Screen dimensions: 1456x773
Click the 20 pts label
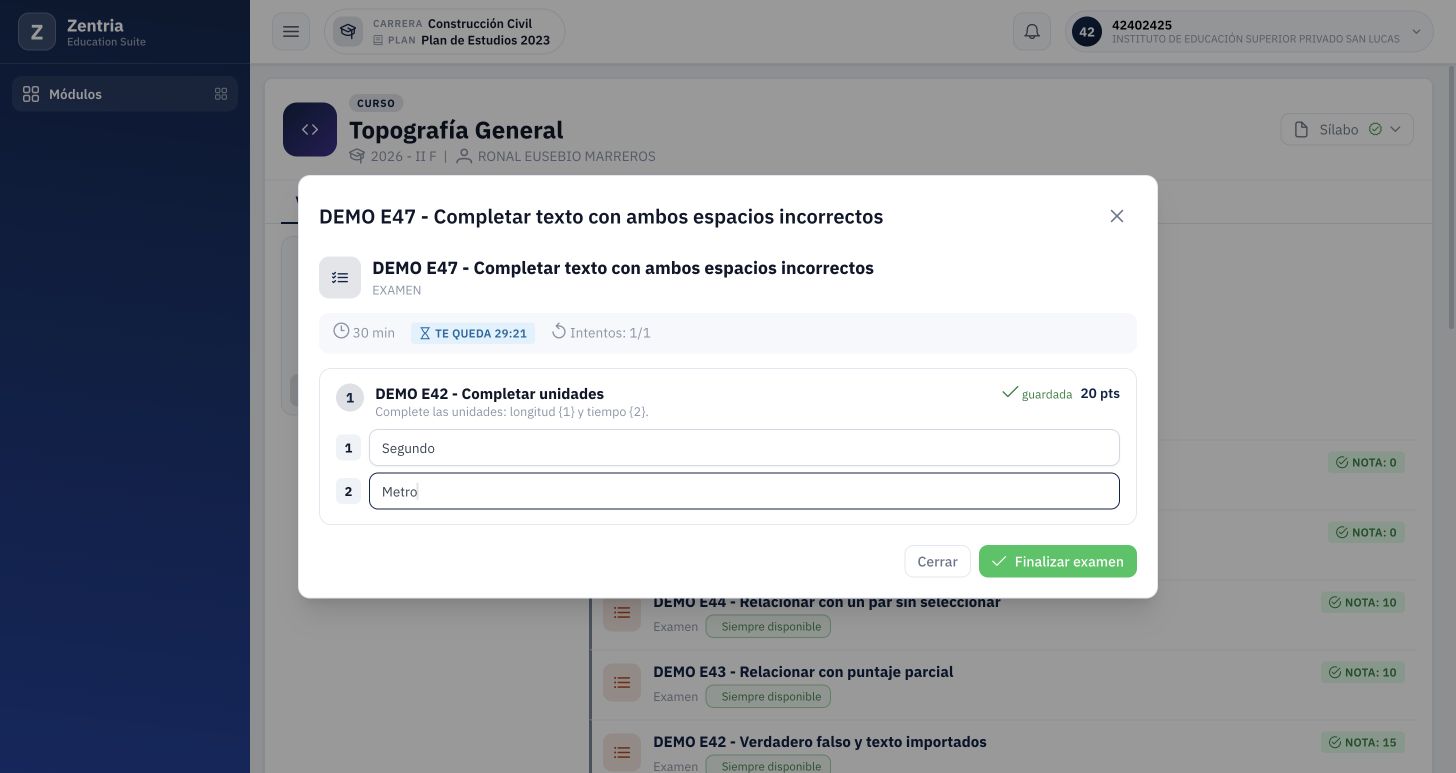coord(1100,393)
